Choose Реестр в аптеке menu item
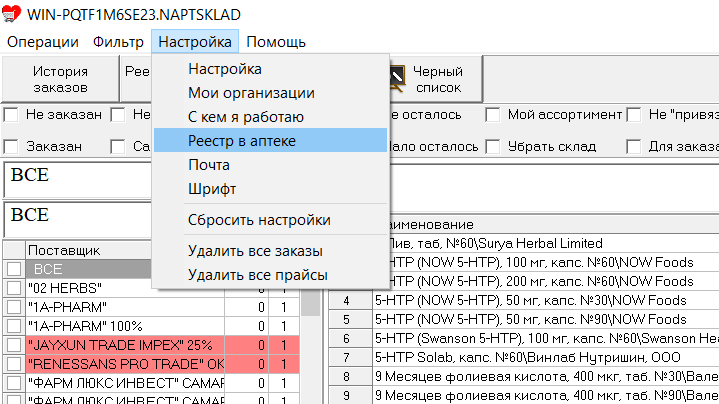Image resolution: width=719 pixels, height=404 pixels. pos(271,140)
